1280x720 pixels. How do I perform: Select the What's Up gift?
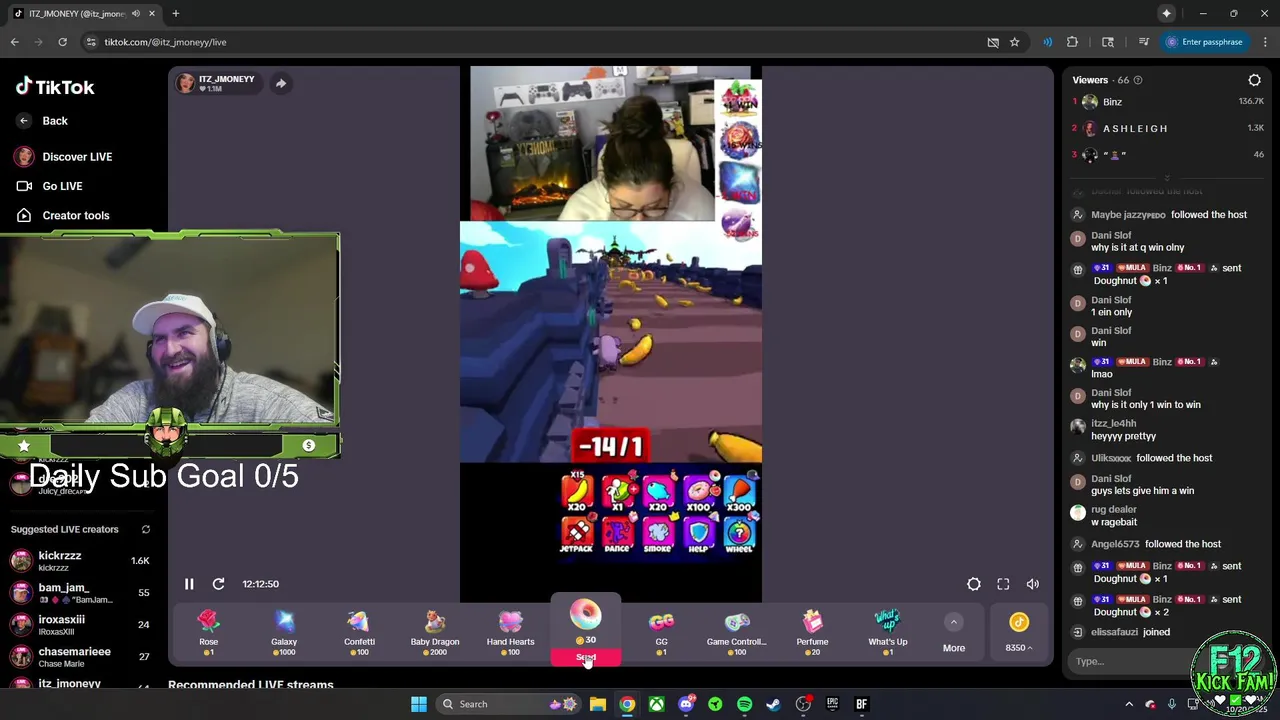coord(888,631)
